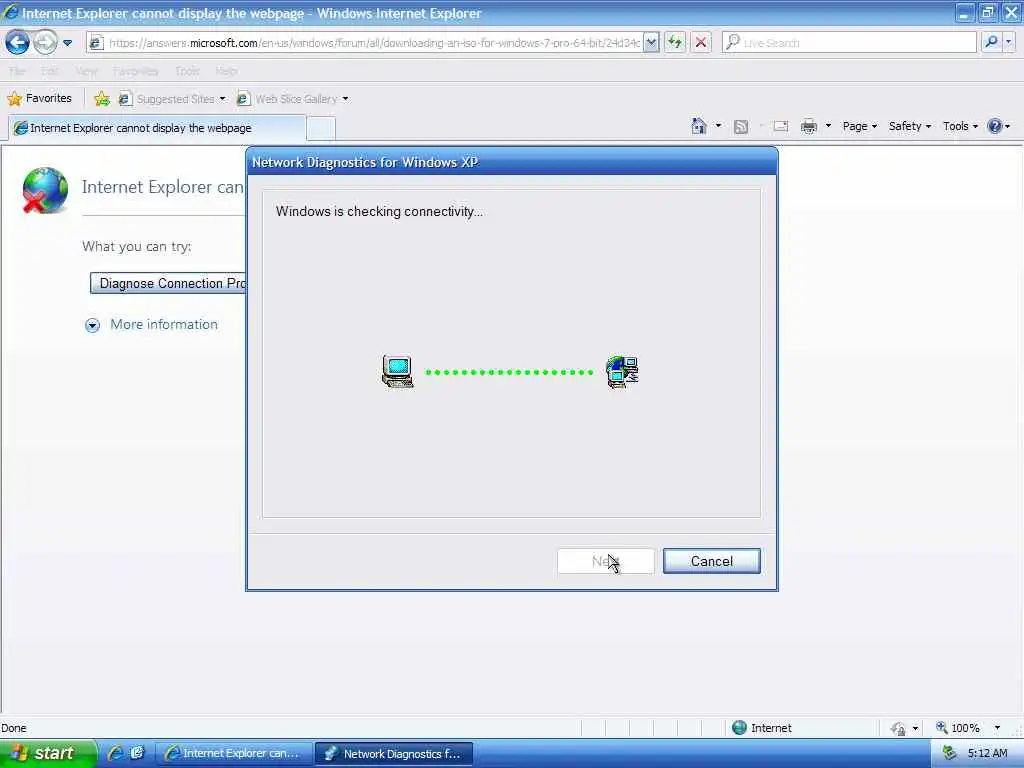Open the recent pages dropdown beside Forward
1024x768 pixels.
click(x=67, y=43)
